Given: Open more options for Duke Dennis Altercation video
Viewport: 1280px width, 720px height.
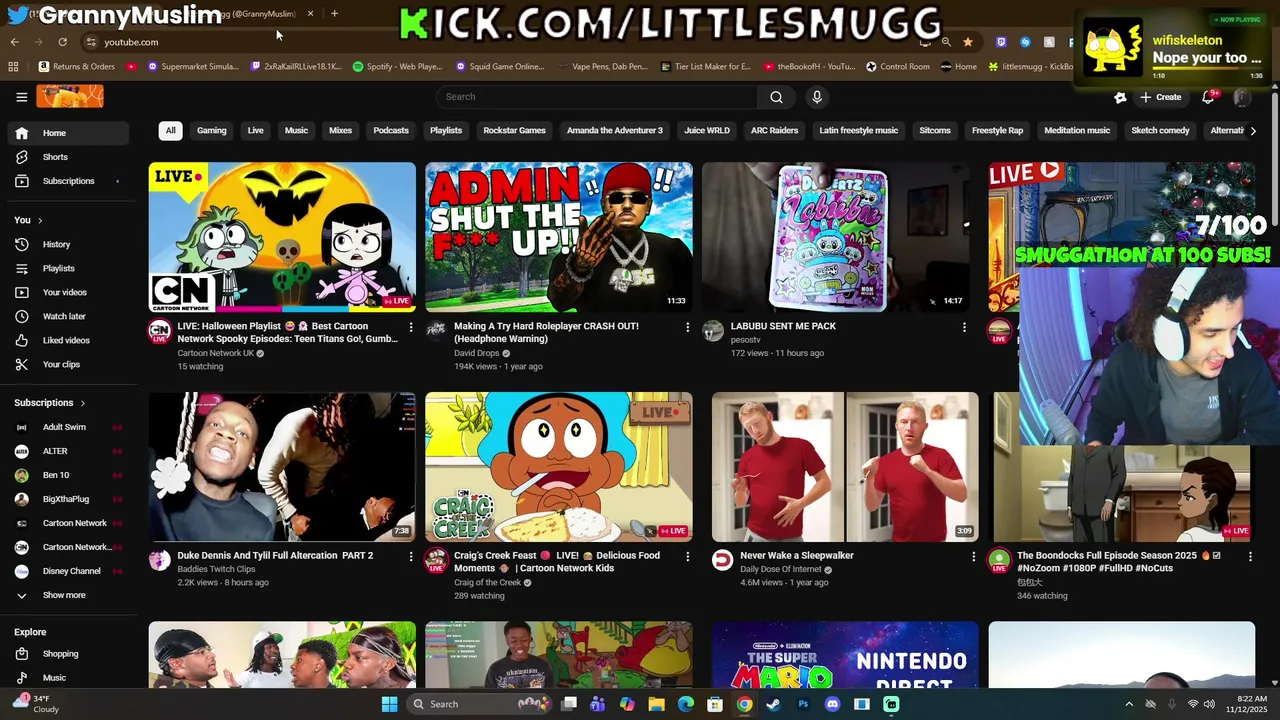Looking at the screenshot, I should (x=410, y=556).
